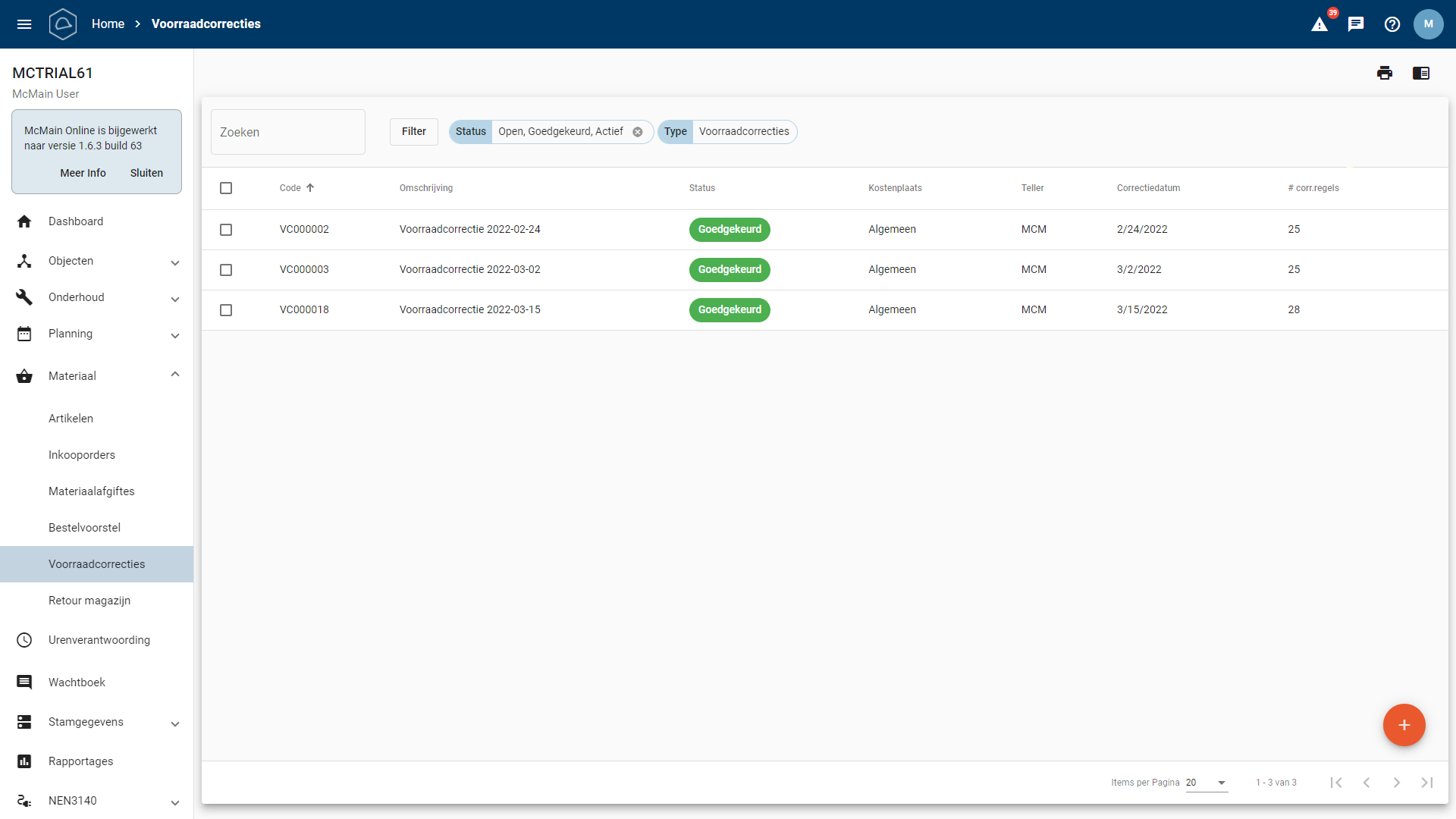The height and width of the screenshot is (819, 1456).
Task: Open Retour magazijn menu item
Action: click(89, 601)
